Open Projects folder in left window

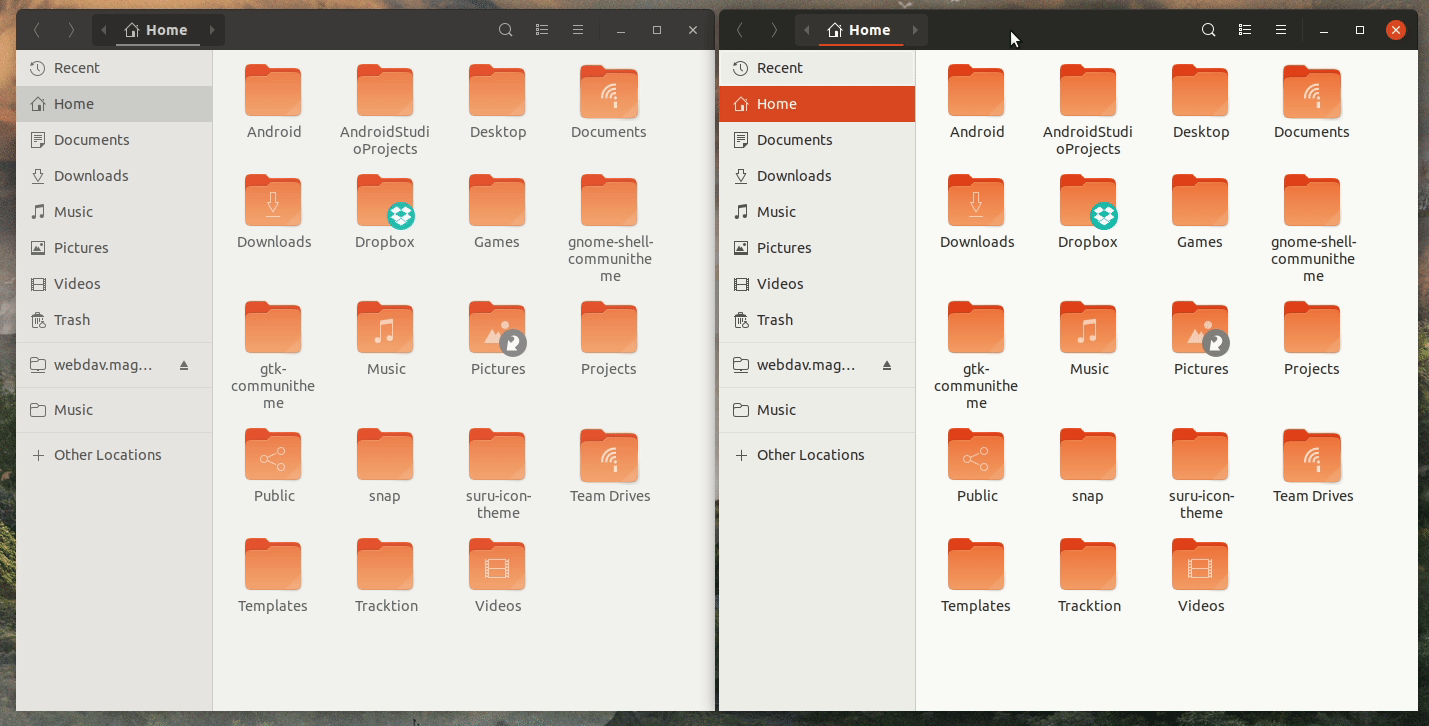(609, 328)
